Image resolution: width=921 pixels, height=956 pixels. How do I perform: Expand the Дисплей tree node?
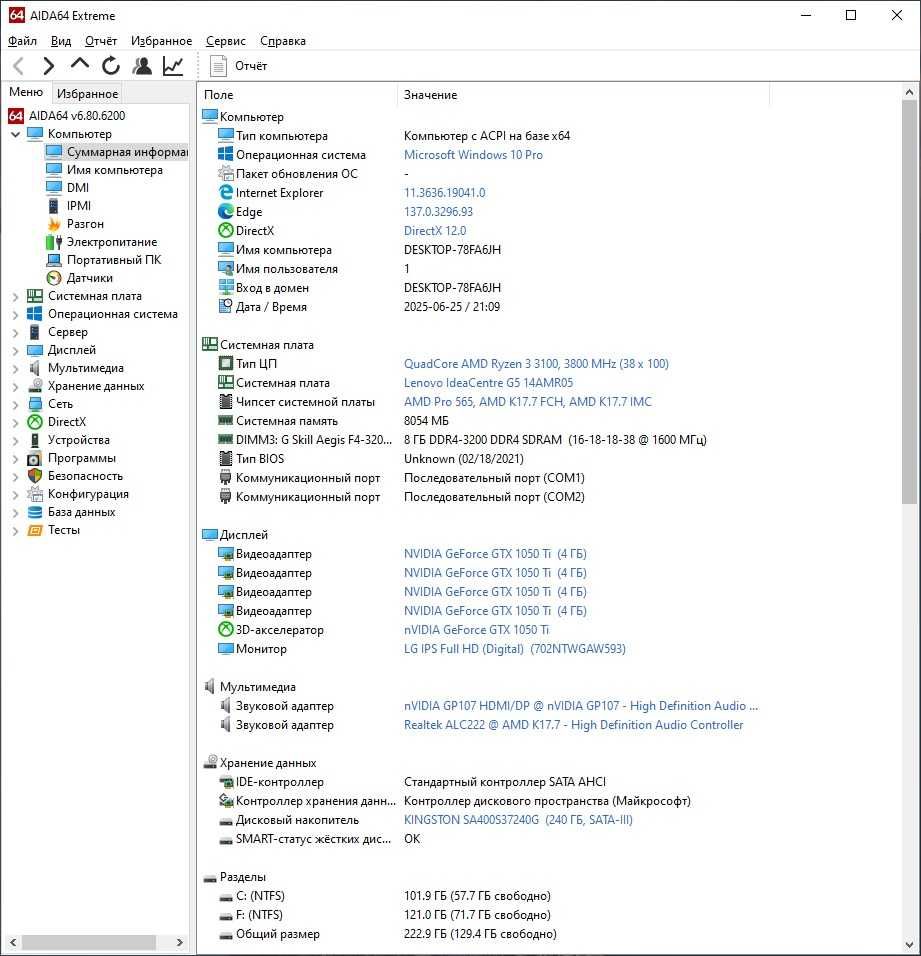click(x=16, y=351)
